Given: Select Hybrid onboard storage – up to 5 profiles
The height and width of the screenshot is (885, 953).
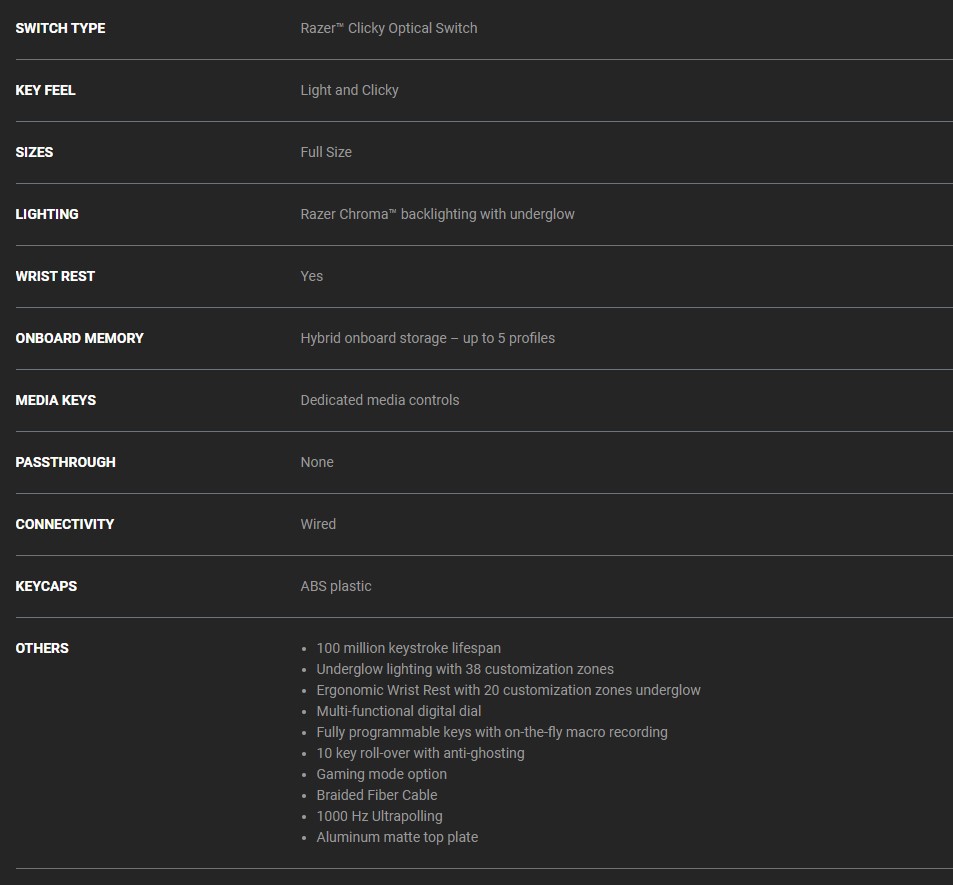Looking at the screenshot, I should pos(428,338).
